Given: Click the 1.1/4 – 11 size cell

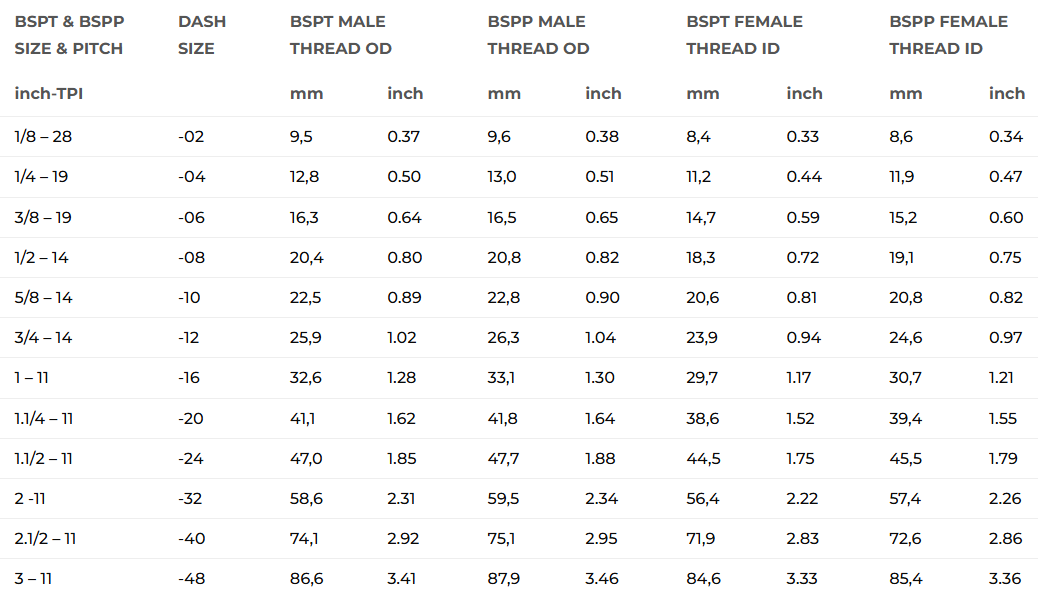Looking at the screenshot, I should click(x=44, y=418).
